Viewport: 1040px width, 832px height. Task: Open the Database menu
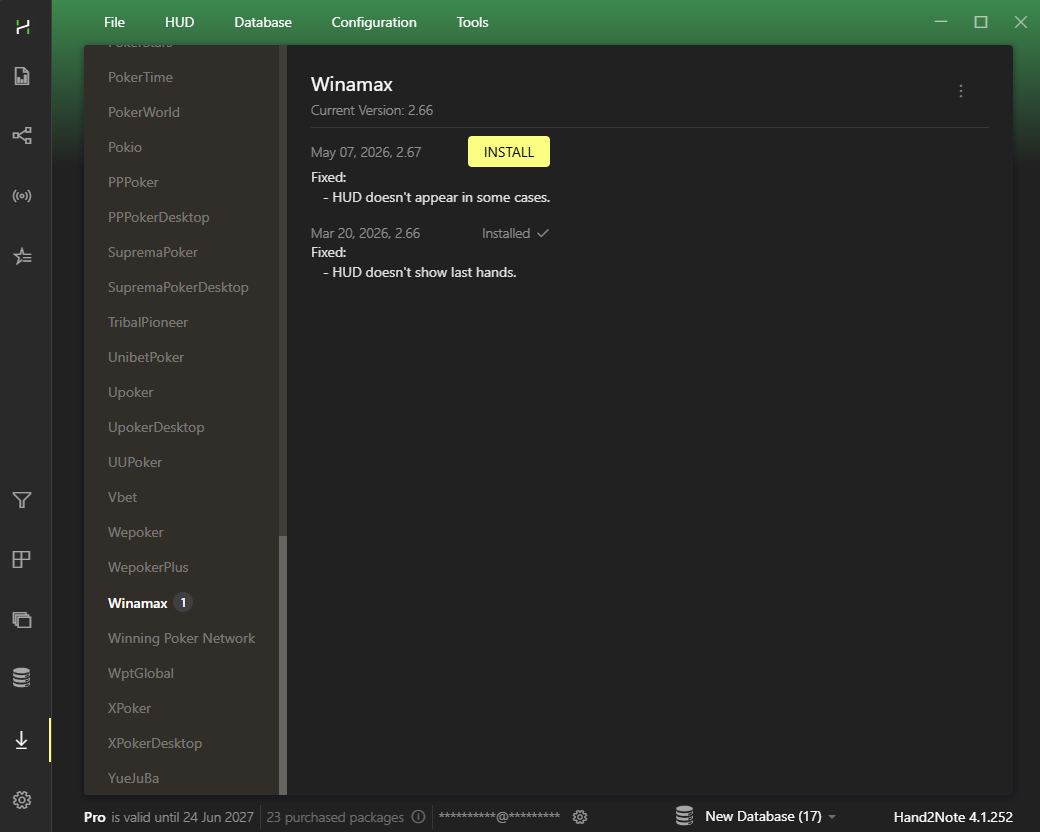[263, 23]
